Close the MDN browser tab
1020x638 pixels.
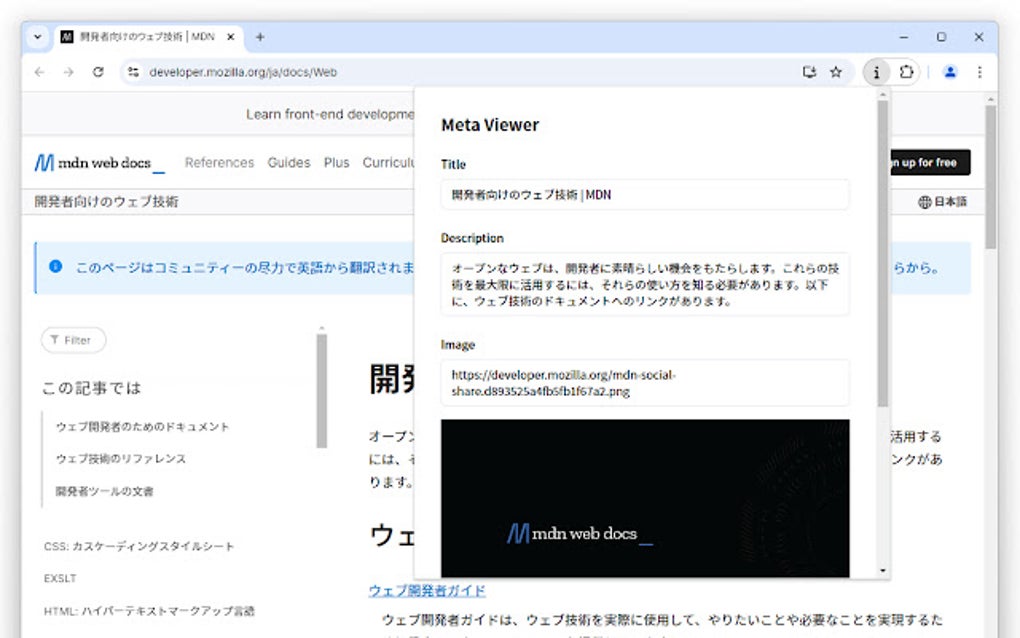[230, 37]
